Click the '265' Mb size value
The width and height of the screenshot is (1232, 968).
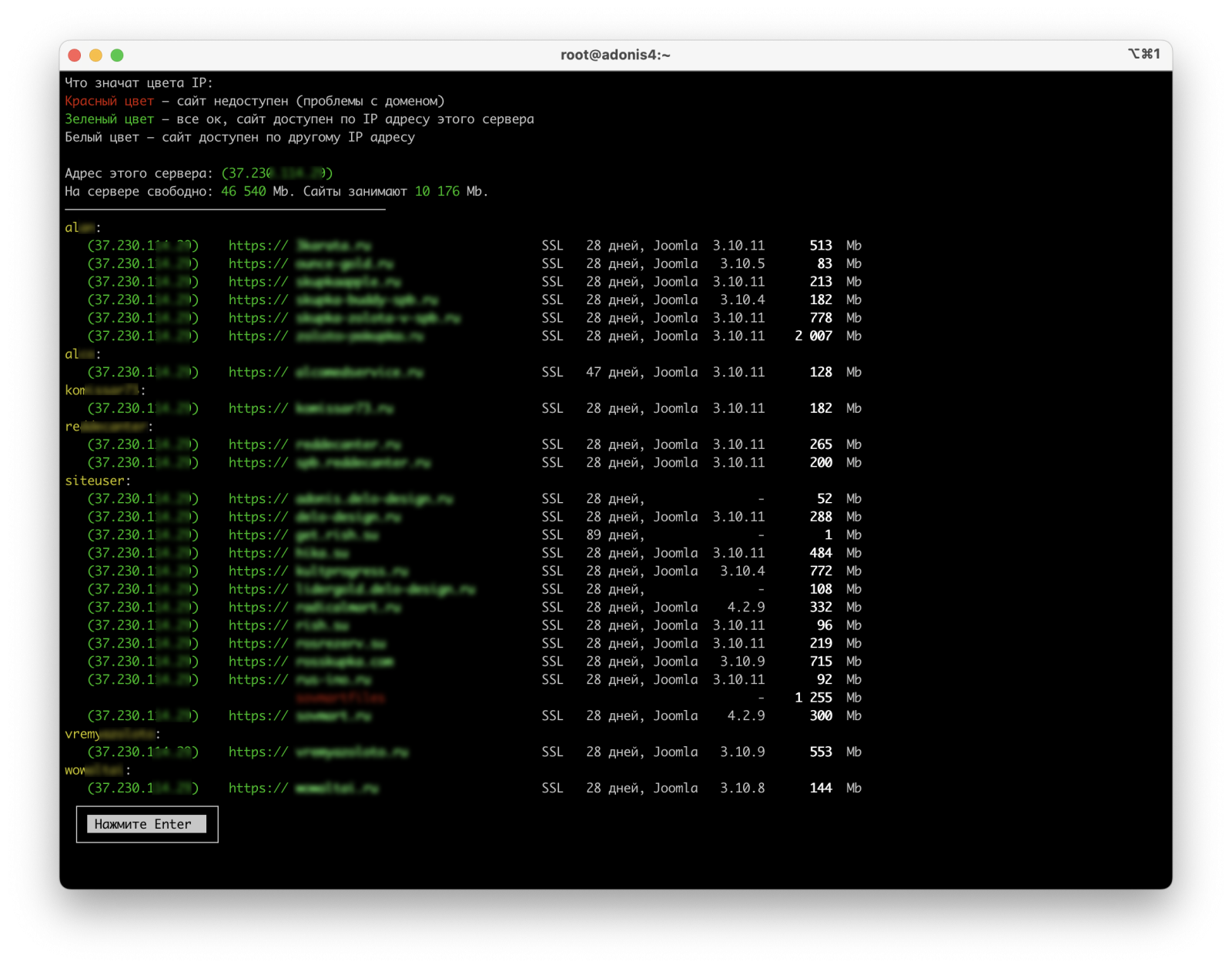821,444
